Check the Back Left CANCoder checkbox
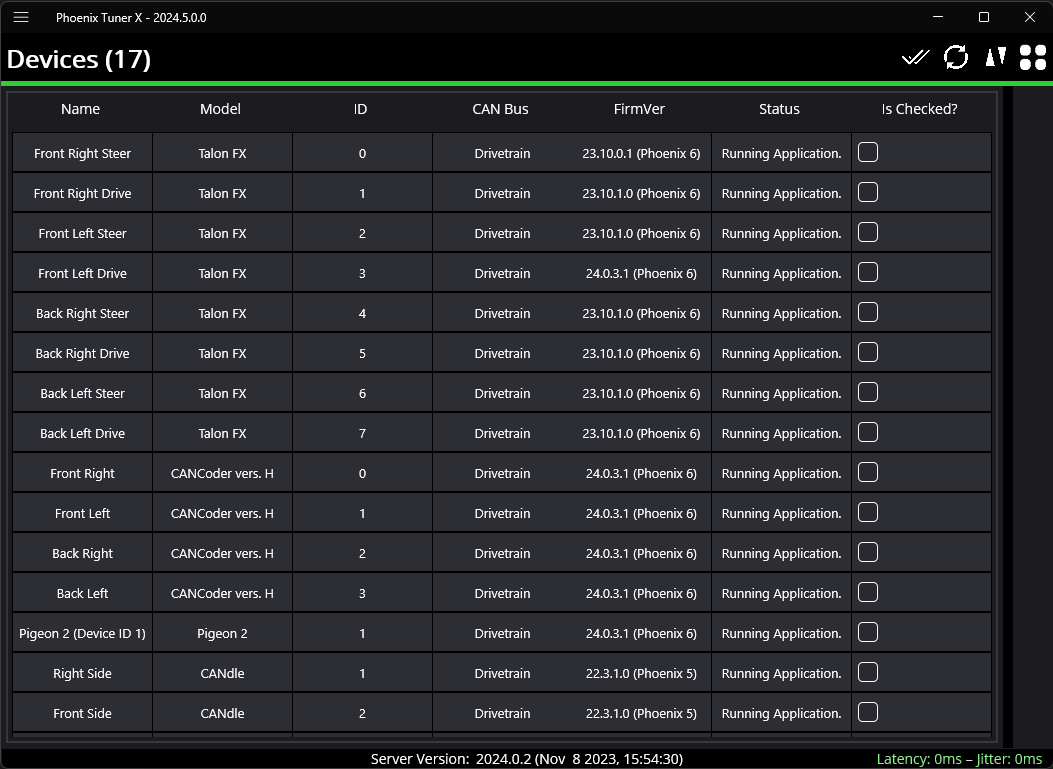This screenshot has width=1053, height=769. (x=868, y=592)
